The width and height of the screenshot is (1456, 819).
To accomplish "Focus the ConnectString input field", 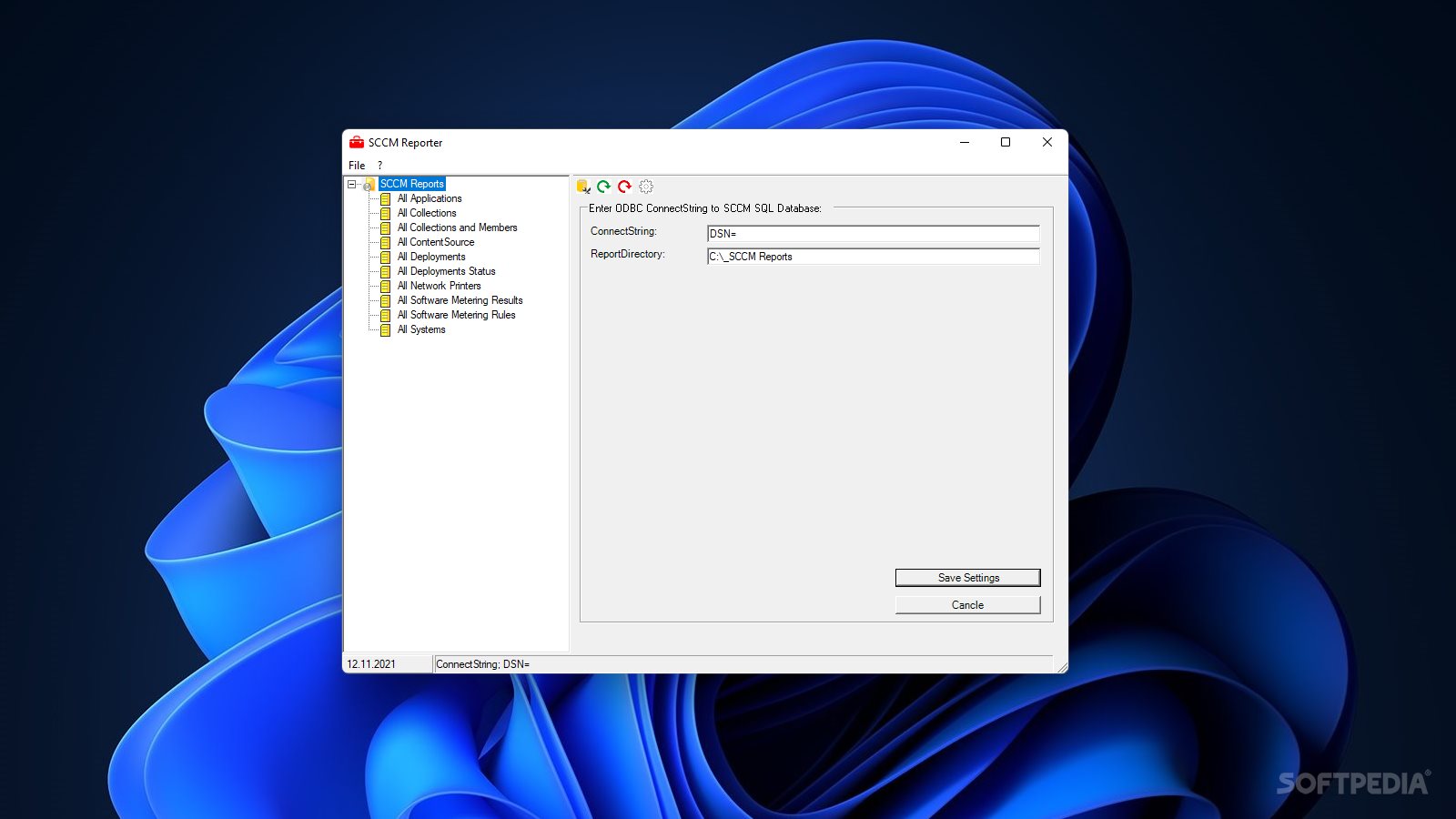I will coord(874,234).
